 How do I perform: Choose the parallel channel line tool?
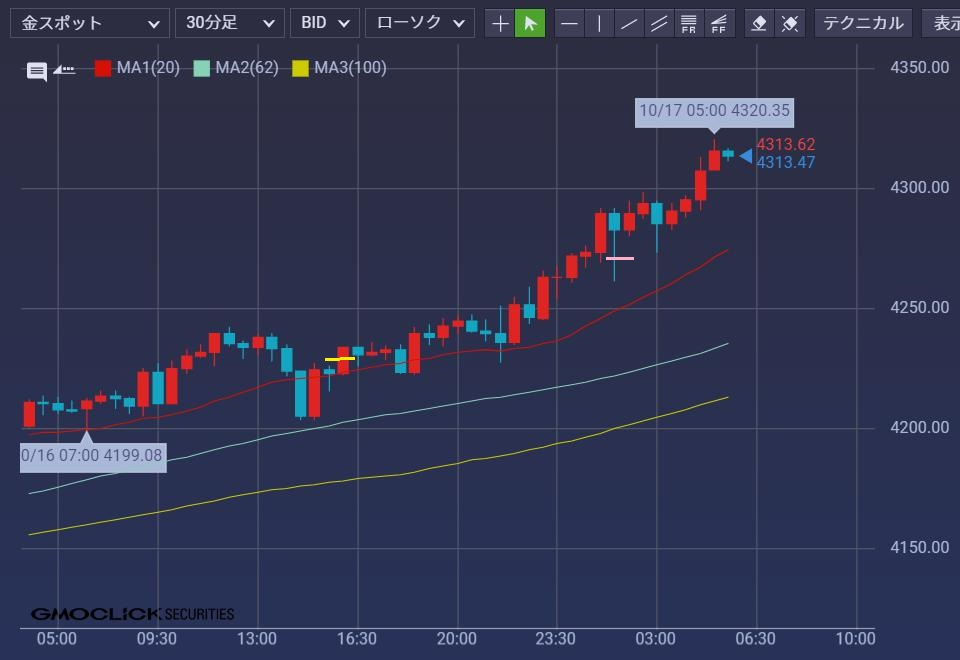point(658,23)
